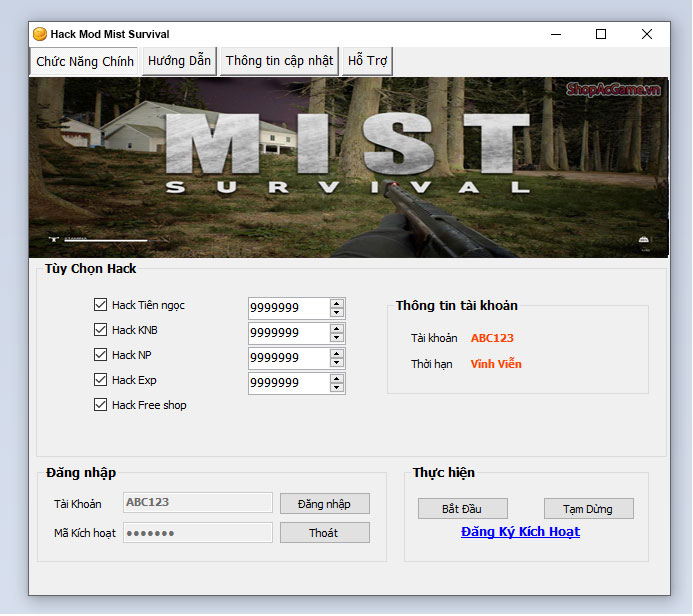
Task: Maximize the Hack Mod Mist Survival window
Action: pos(601,34)
